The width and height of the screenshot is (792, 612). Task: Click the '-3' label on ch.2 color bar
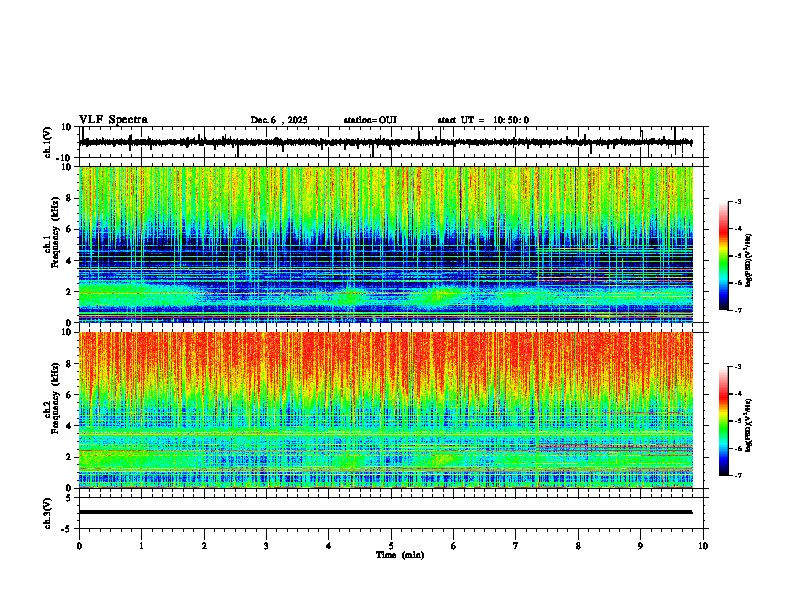click(x=738, y=367)
